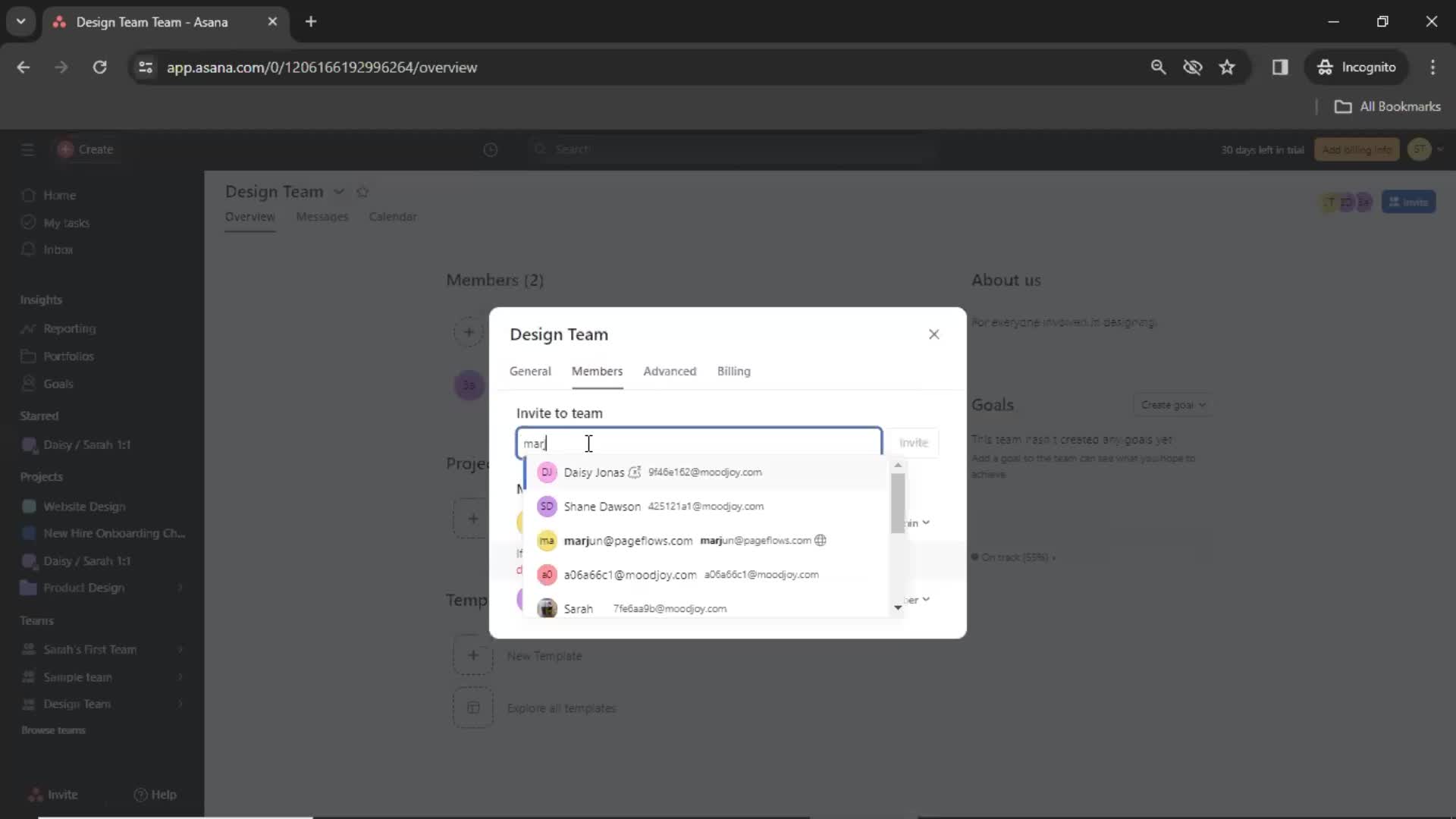
Task: Click the Inbox icon in sidebar navigation
Action: 28,249
